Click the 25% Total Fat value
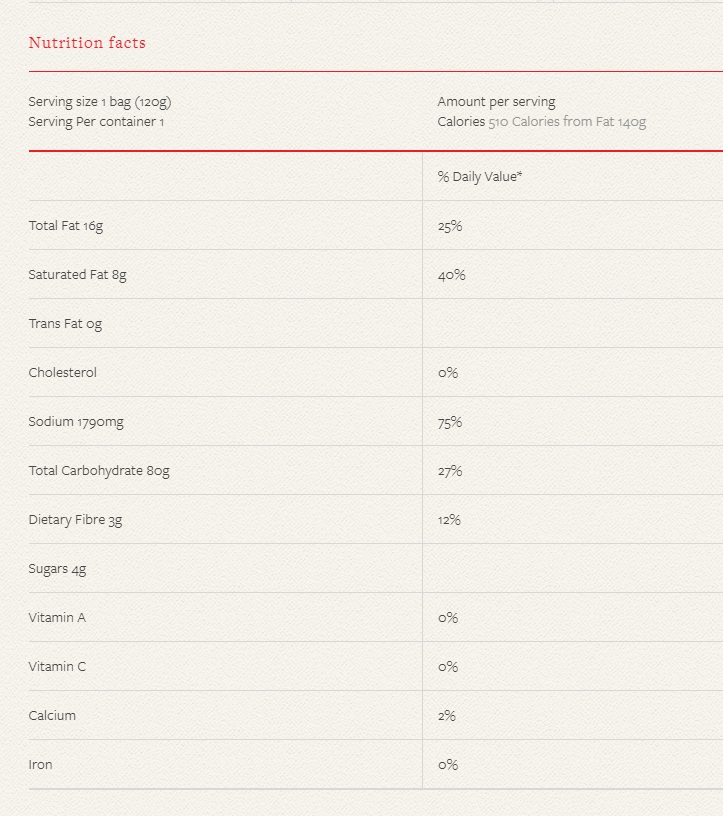723x816 pixels. point(450,226)
